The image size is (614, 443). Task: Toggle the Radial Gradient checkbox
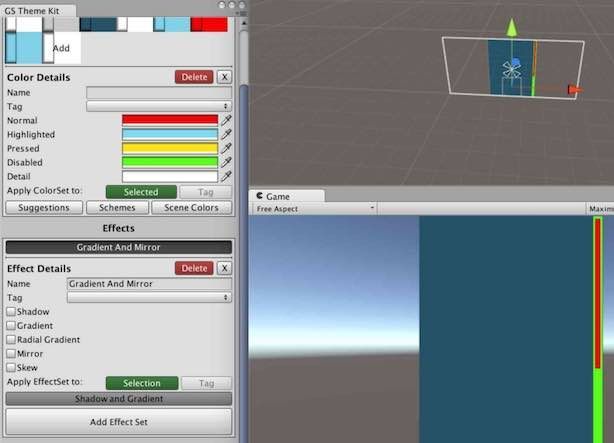point(11,340)
